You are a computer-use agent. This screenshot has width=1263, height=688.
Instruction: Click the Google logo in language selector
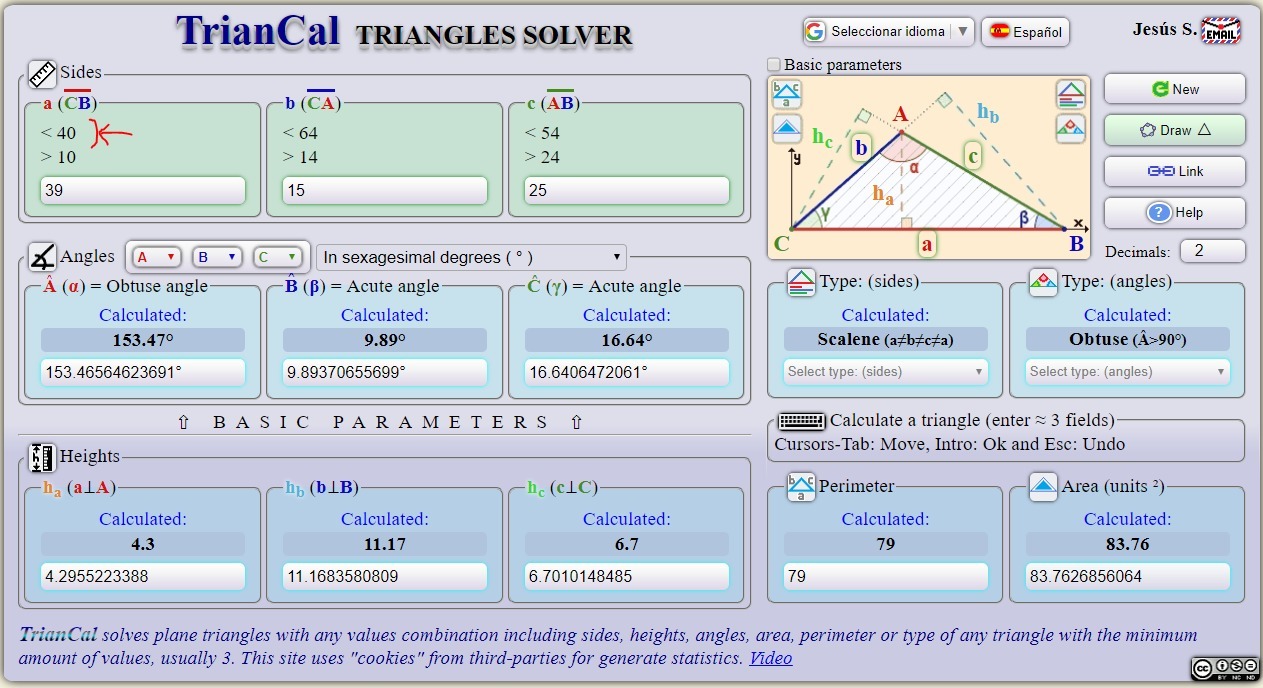coord(815,31)
